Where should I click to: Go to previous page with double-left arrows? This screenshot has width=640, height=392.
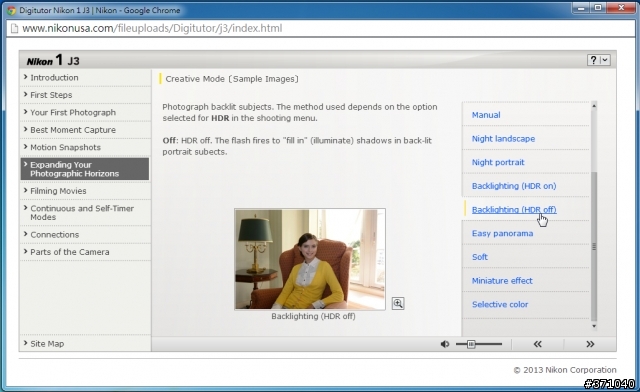[x=538, y=344]
